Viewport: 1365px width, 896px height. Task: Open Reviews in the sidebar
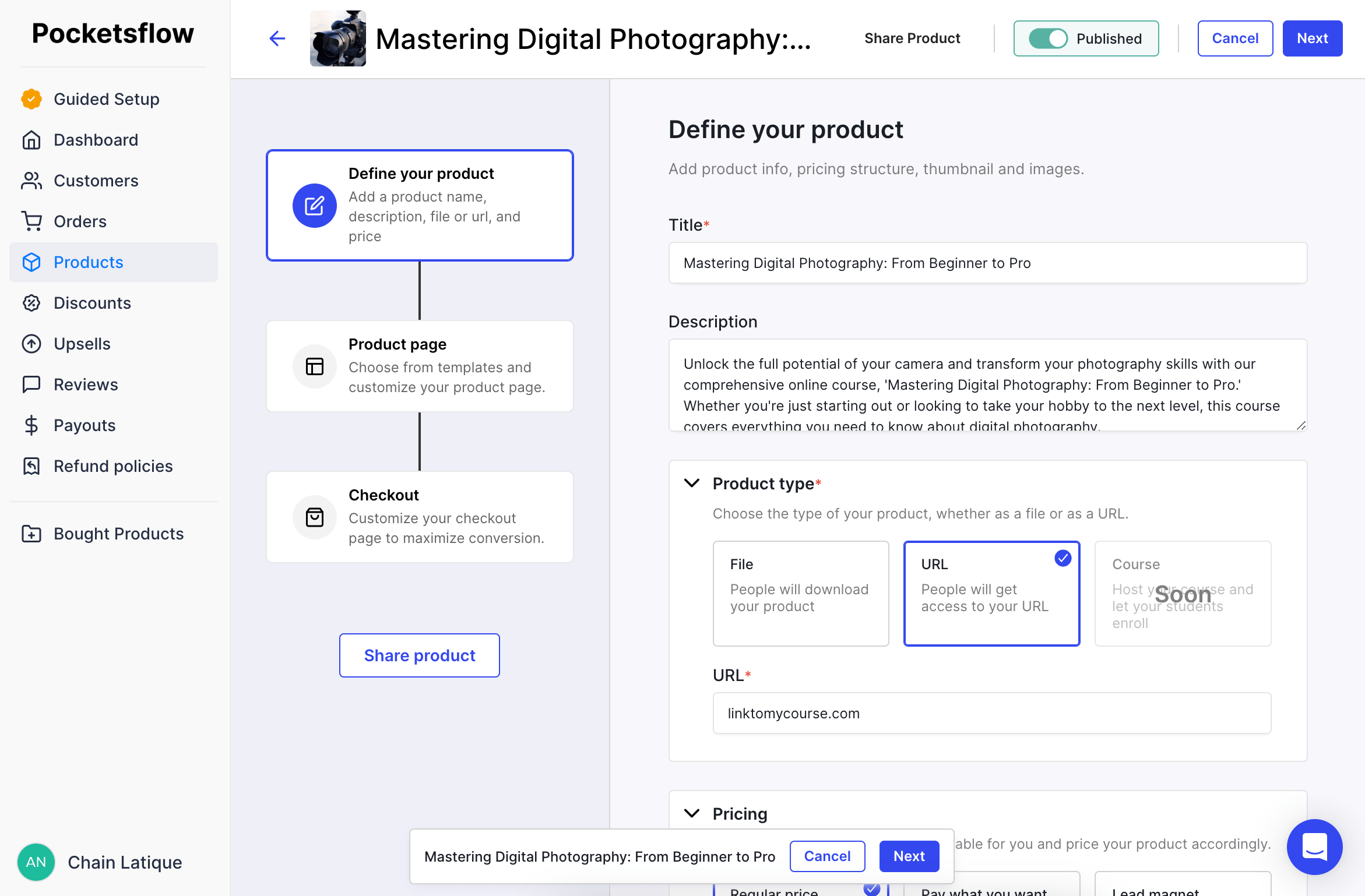click(114, 384)
